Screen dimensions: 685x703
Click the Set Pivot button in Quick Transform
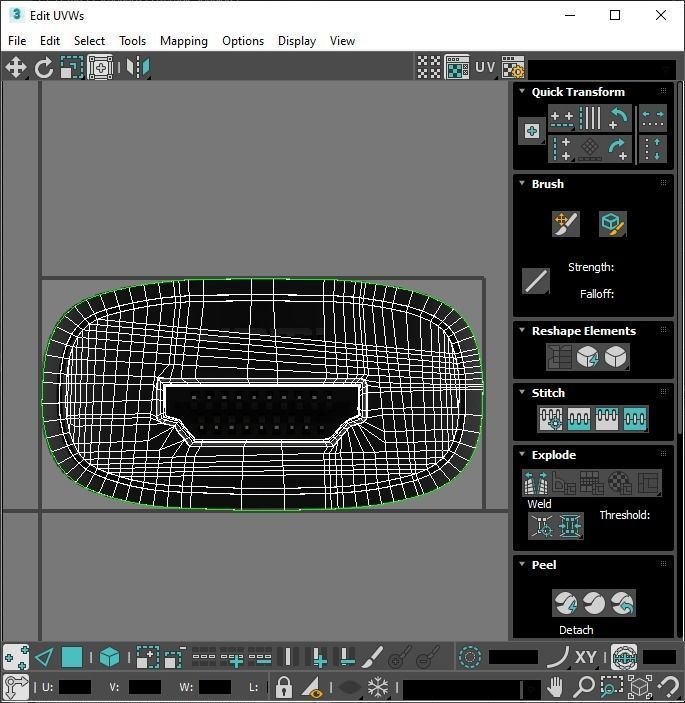pos(532,131)
